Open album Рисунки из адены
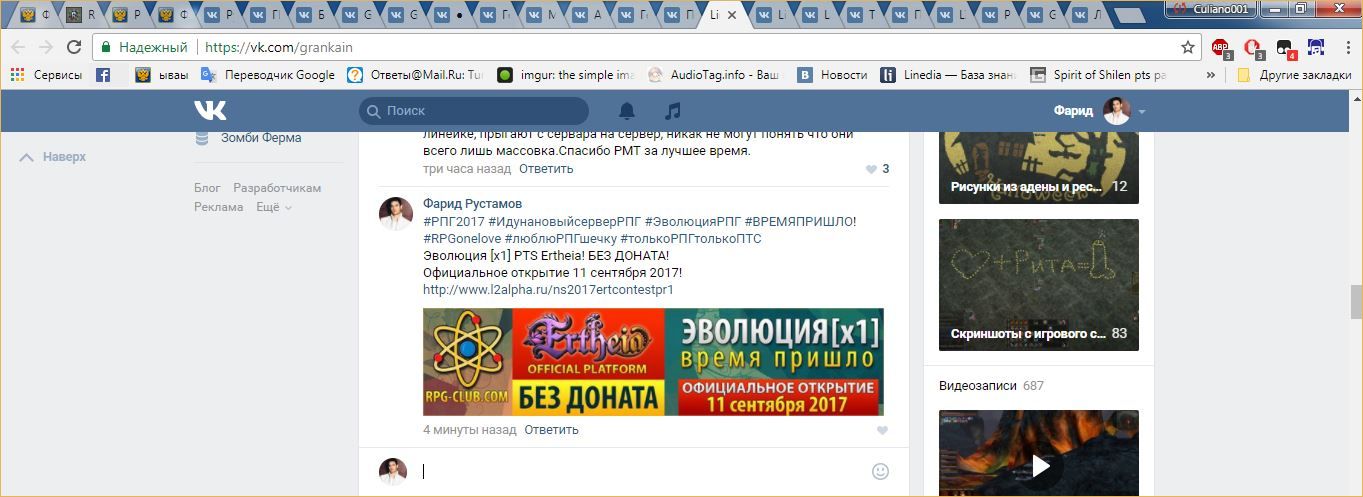1363x497 pixels. click(x=1039, y=167)
